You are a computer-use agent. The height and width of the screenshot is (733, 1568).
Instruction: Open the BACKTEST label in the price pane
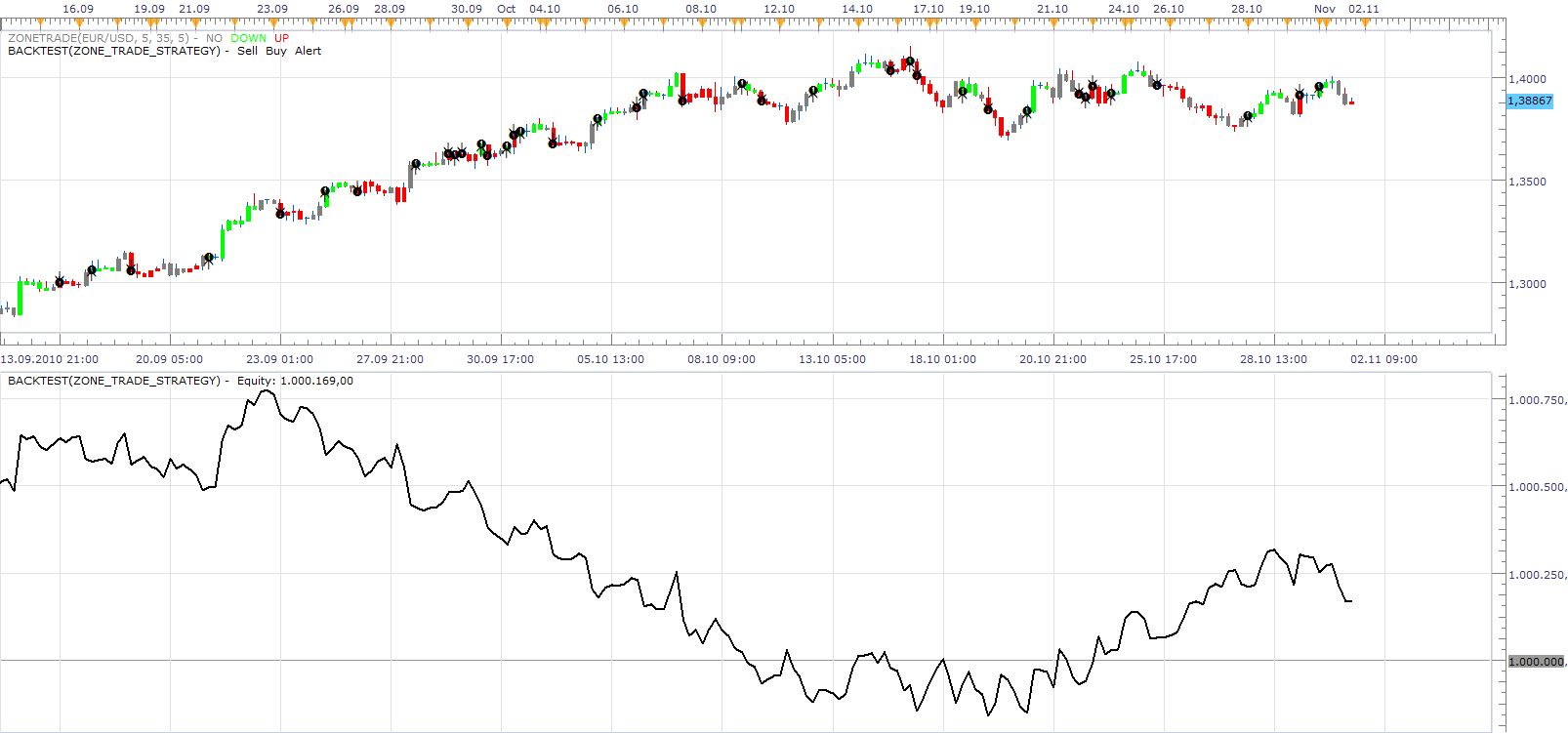[114, 51]
